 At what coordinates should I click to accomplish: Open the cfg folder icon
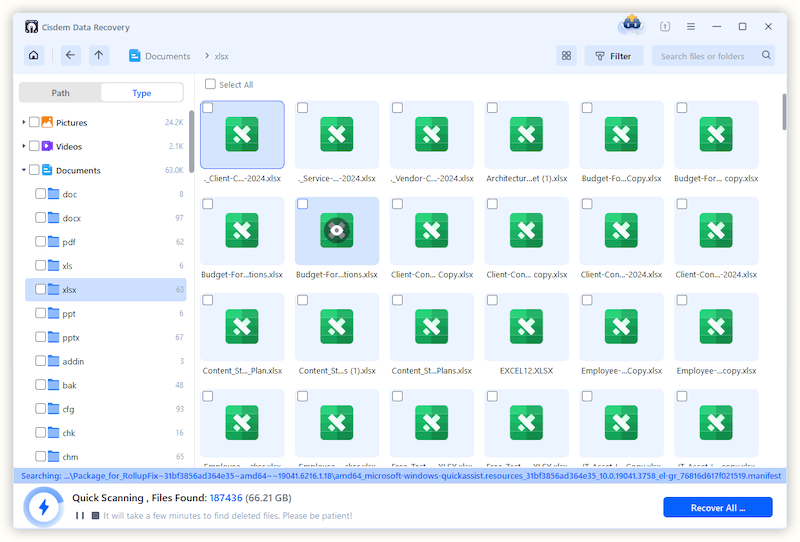tap(54, 408)
